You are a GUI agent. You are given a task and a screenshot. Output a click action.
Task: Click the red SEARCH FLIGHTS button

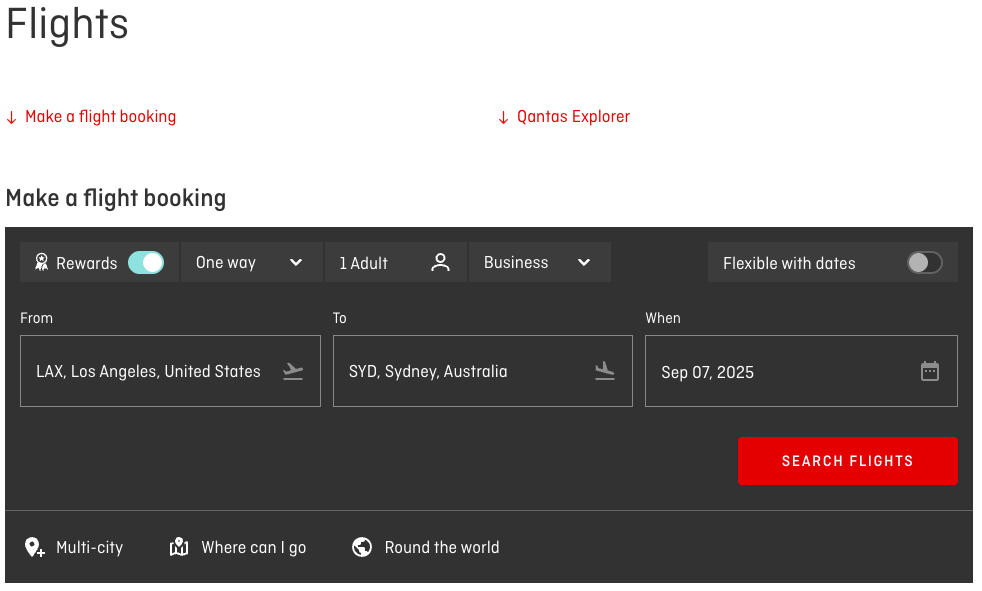click(847, 461)
